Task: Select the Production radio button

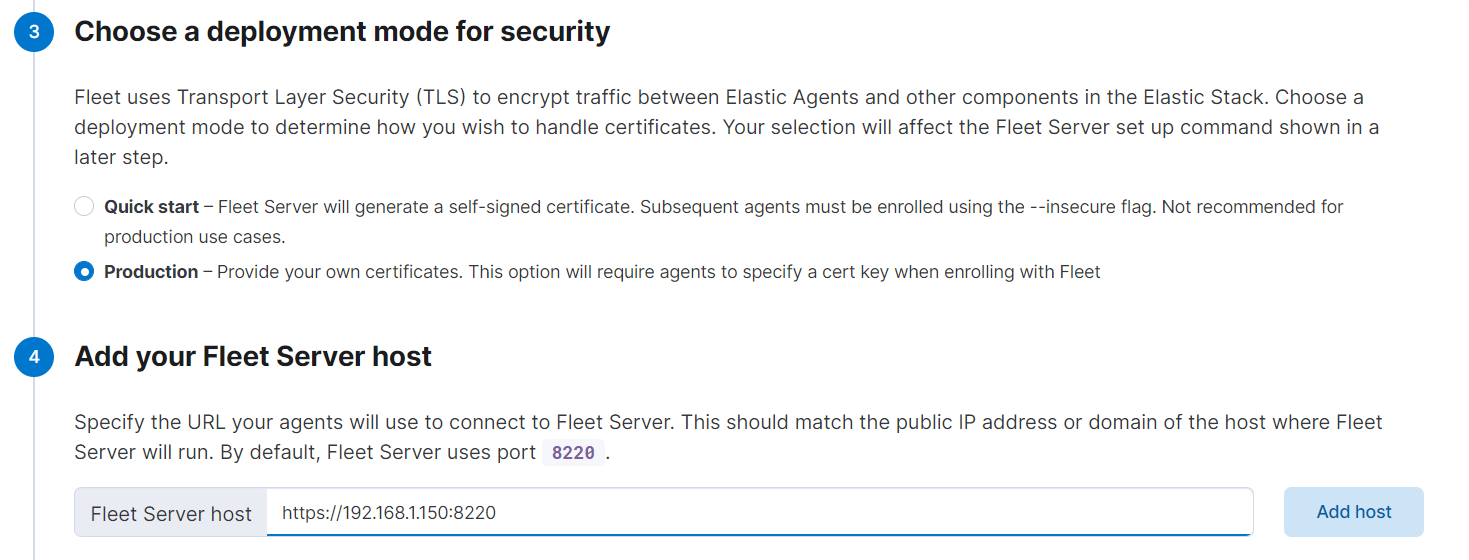Action: (84, 272)
